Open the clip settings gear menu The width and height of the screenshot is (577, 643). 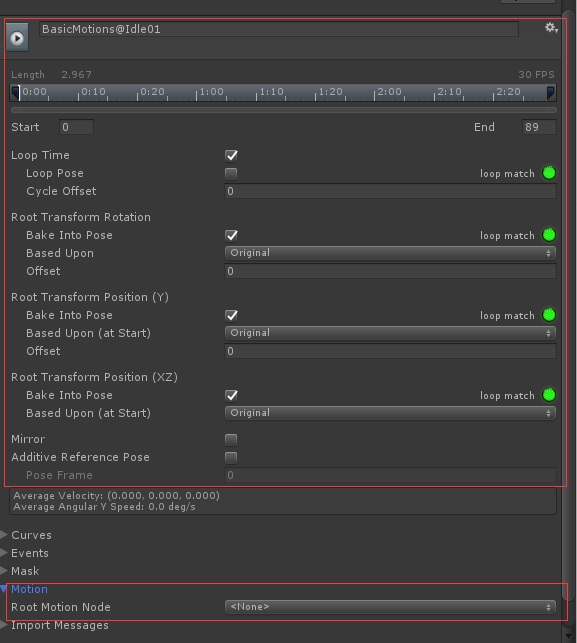[x=551, y=28]
